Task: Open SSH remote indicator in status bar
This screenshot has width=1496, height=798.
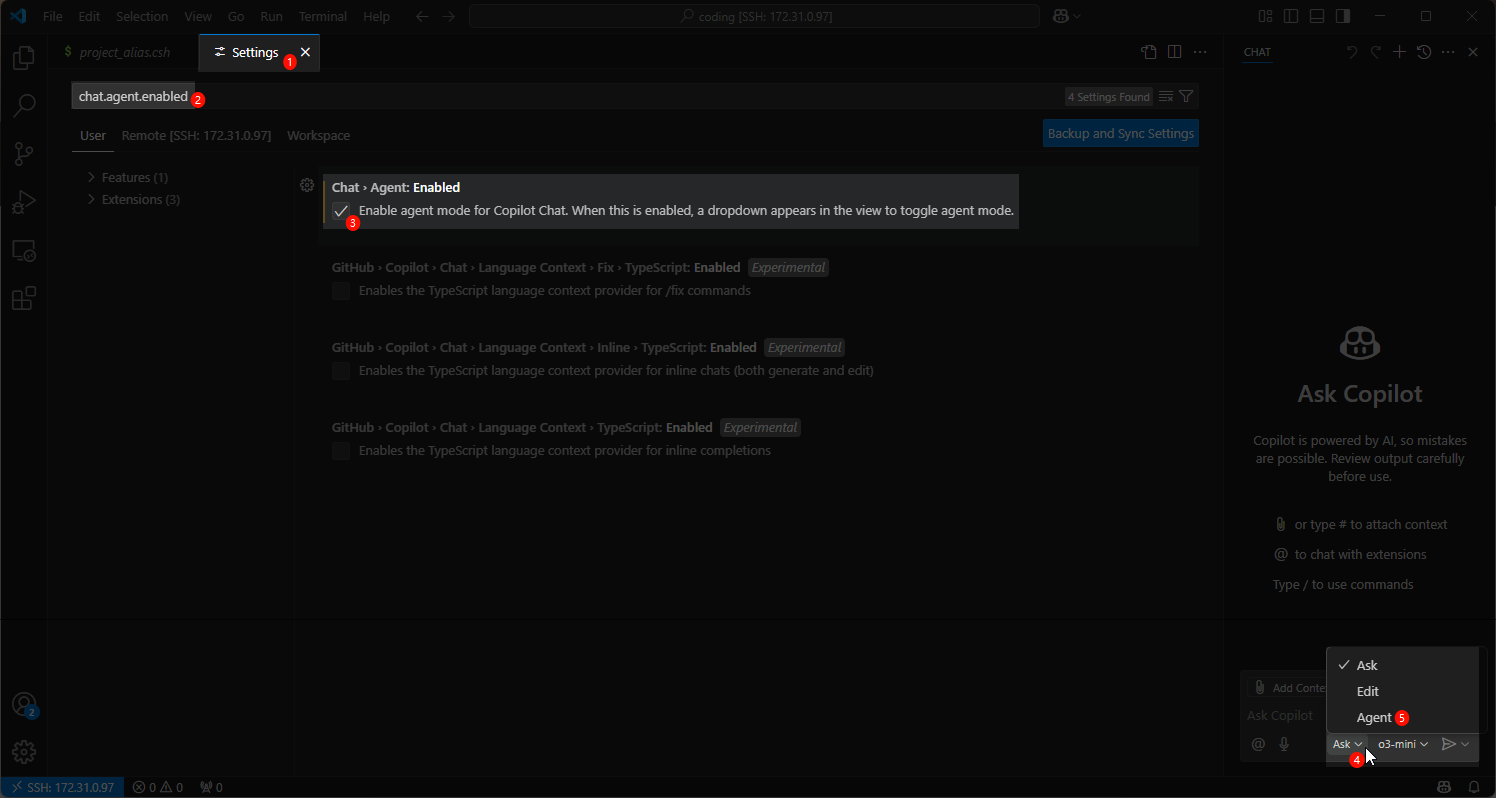Action: tap(62, 787)
